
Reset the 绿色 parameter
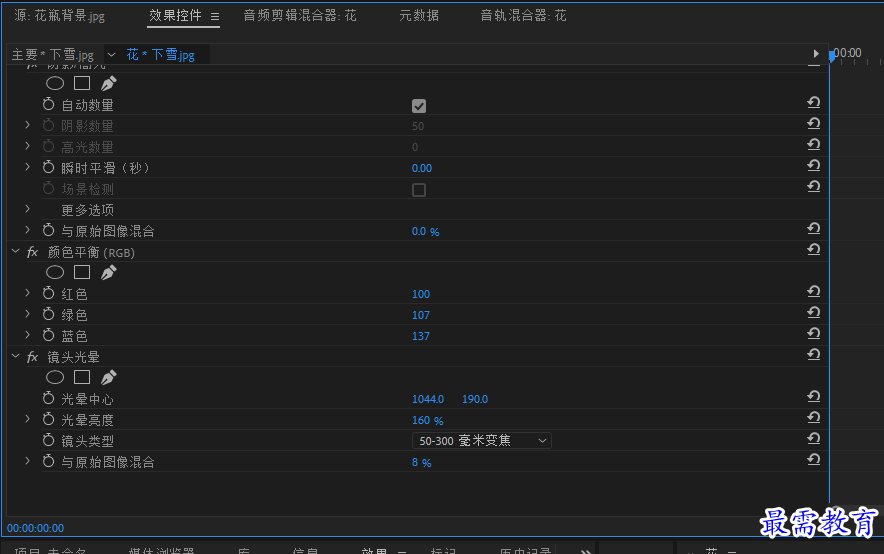[813, 312]
